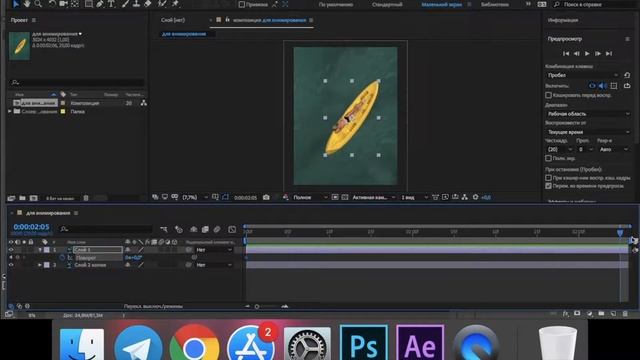Select the Pen tool
The image size is (640, 360).
pyautogui.click(x=100, y=4)
